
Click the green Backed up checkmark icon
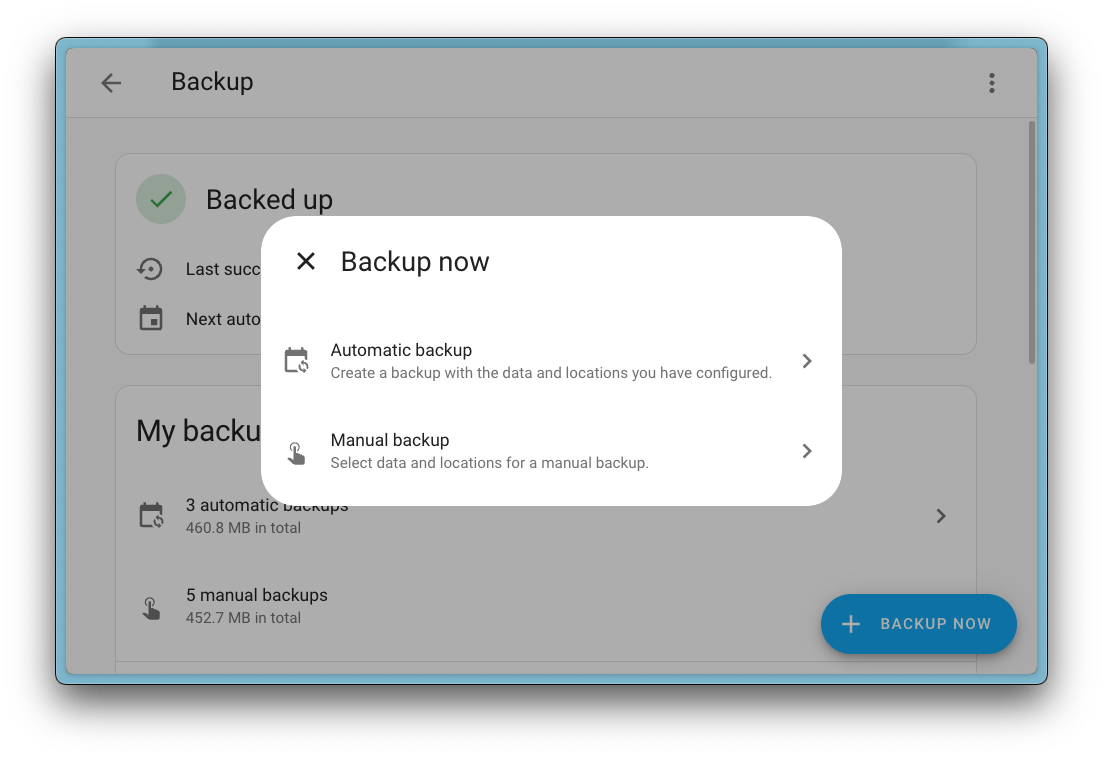(160, 198)
